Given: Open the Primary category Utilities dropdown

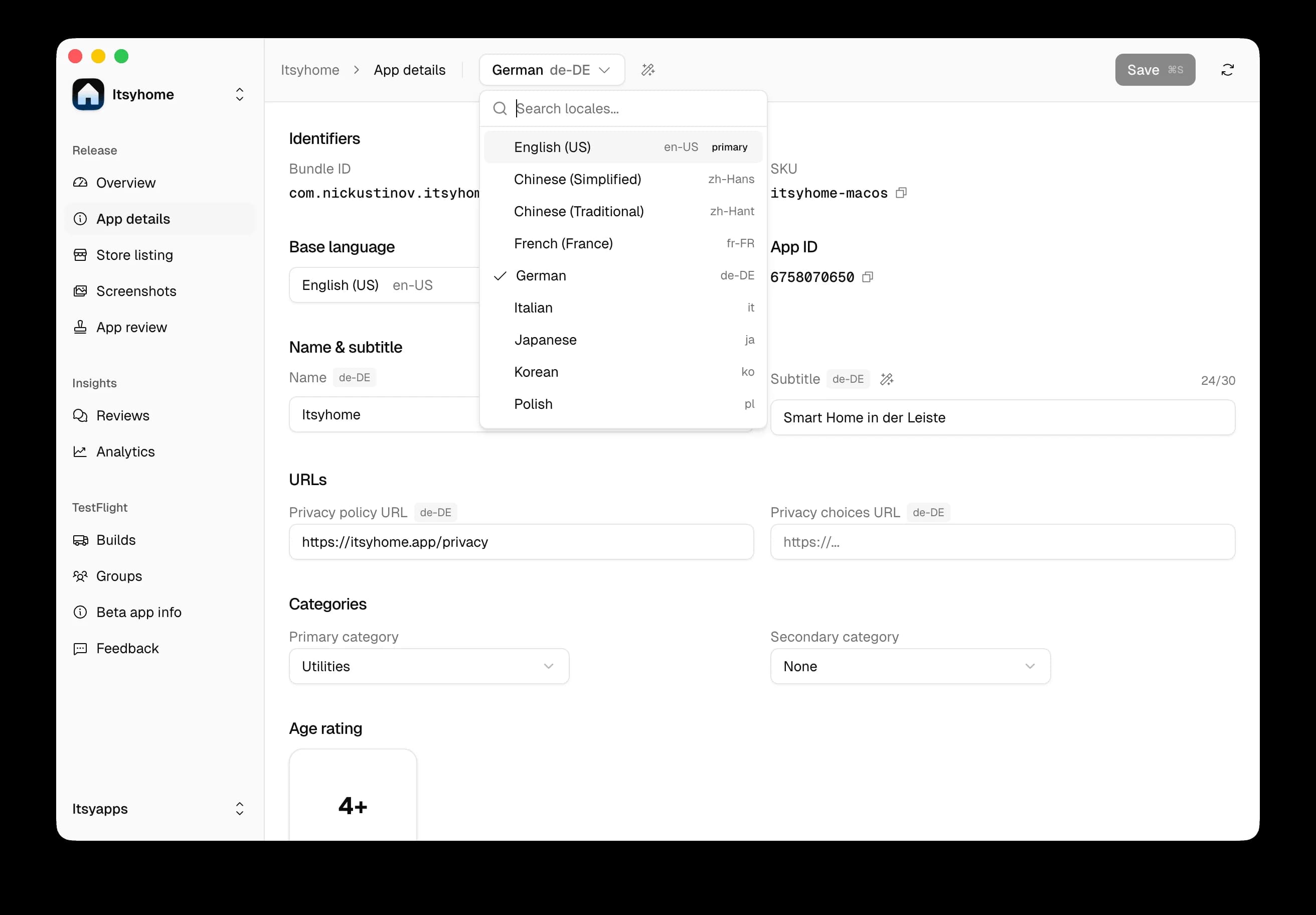Looking at the screenshot, I should tap(428, 666).
